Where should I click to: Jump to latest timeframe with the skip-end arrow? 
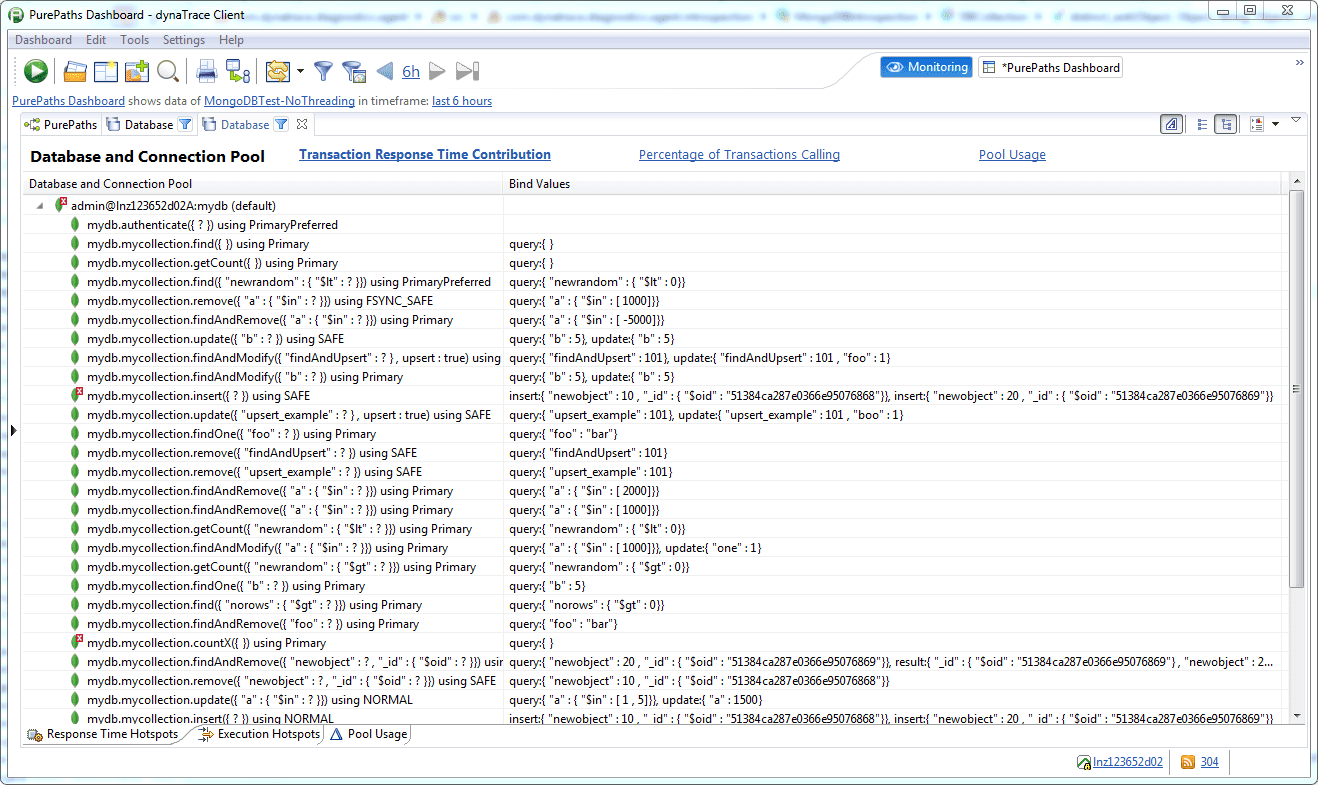pyautogui.click(x=467, y=71)
